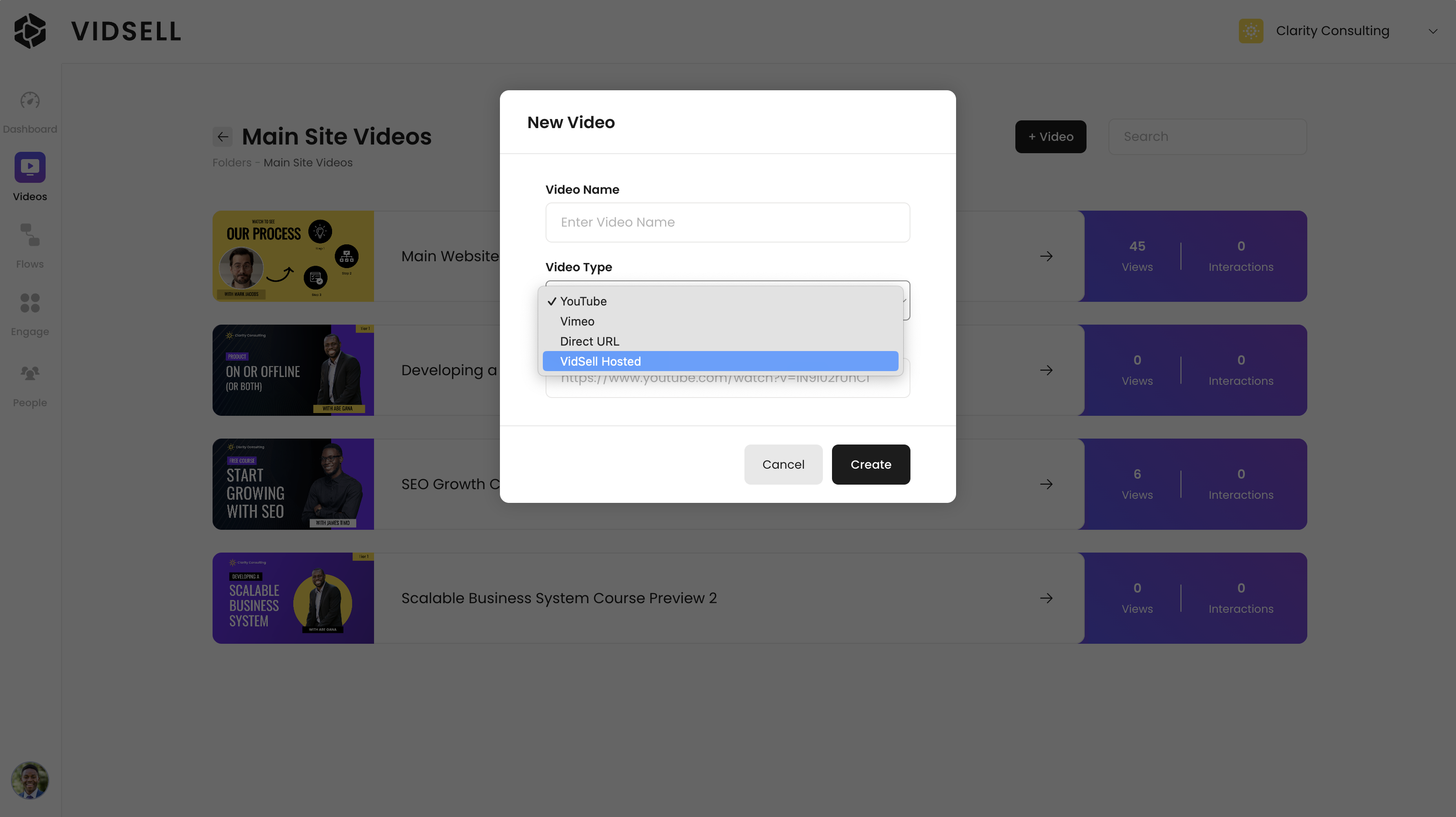1456x817 pixels.
Task: Click the + Video button
Action: (1051, 136)
